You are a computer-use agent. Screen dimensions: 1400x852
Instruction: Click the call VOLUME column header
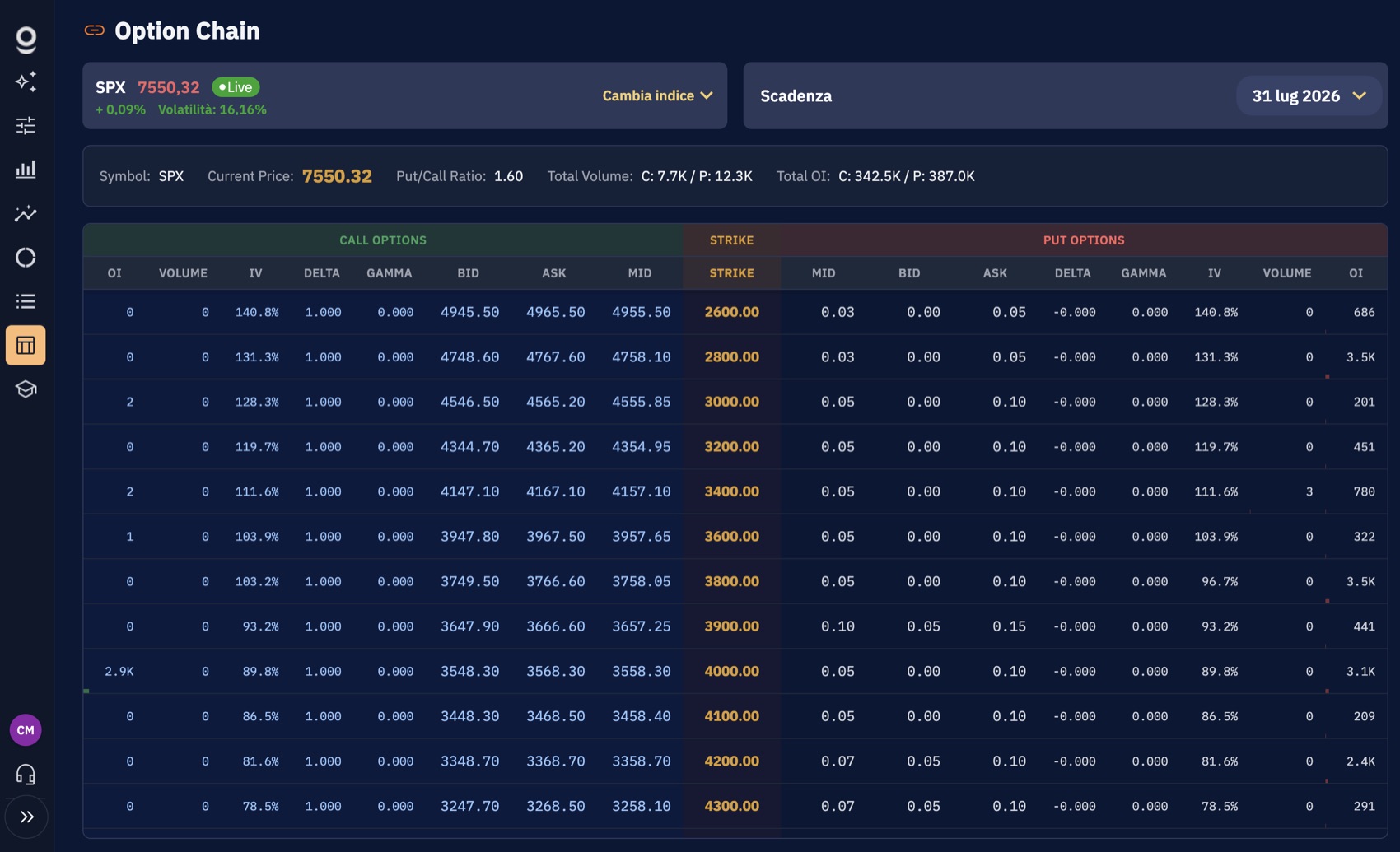(x=183, y=273)
